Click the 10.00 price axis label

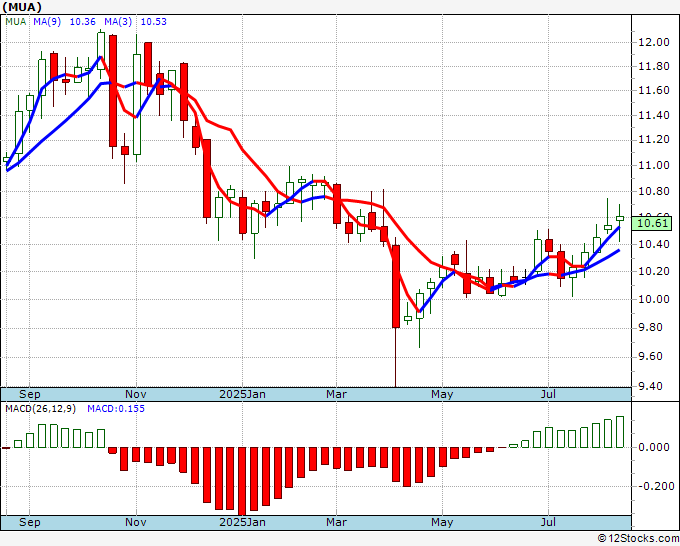tap(654, 299)
